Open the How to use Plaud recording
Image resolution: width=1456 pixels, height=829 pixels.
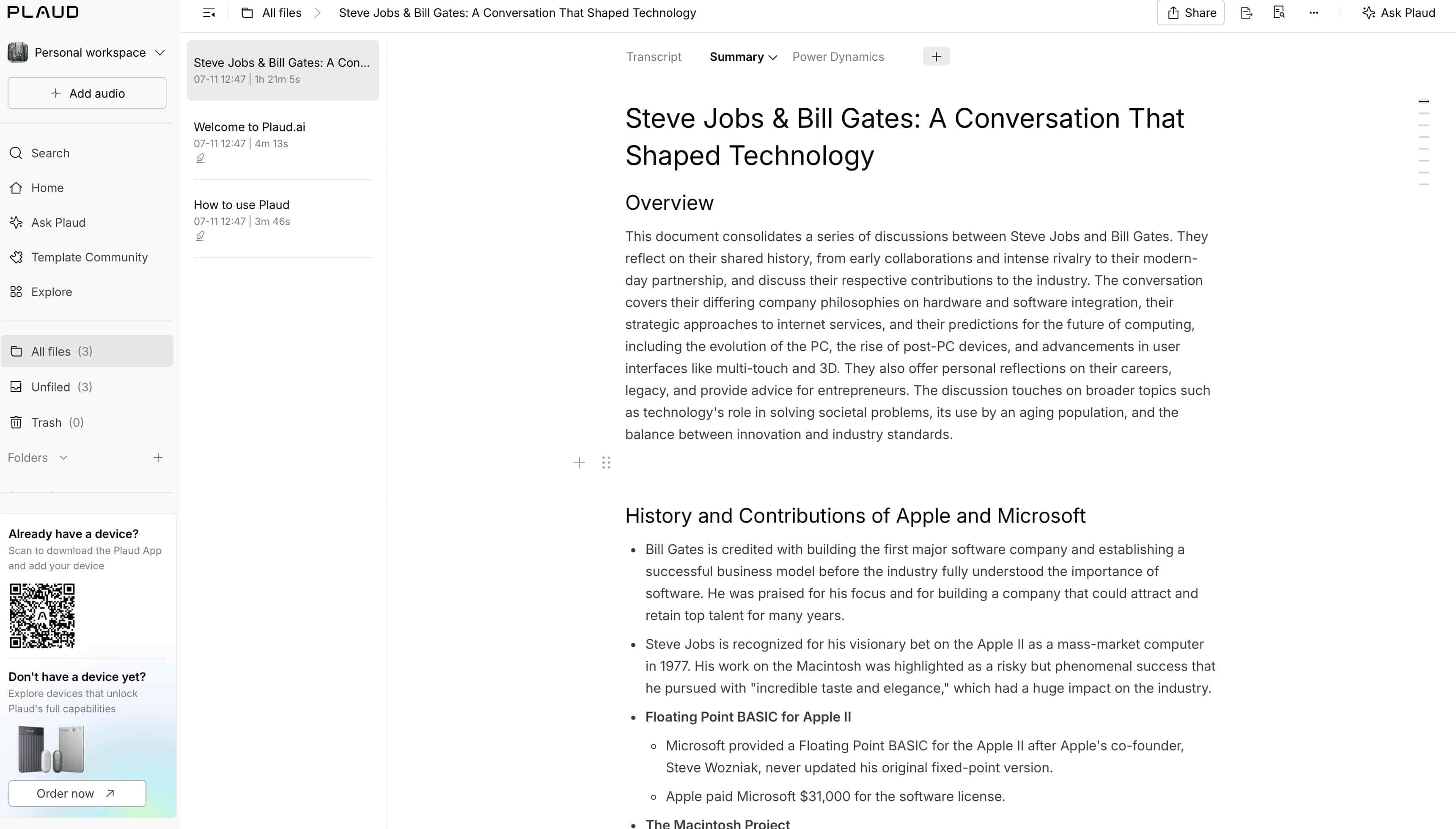pyautogui.click(x=283, y=220)
